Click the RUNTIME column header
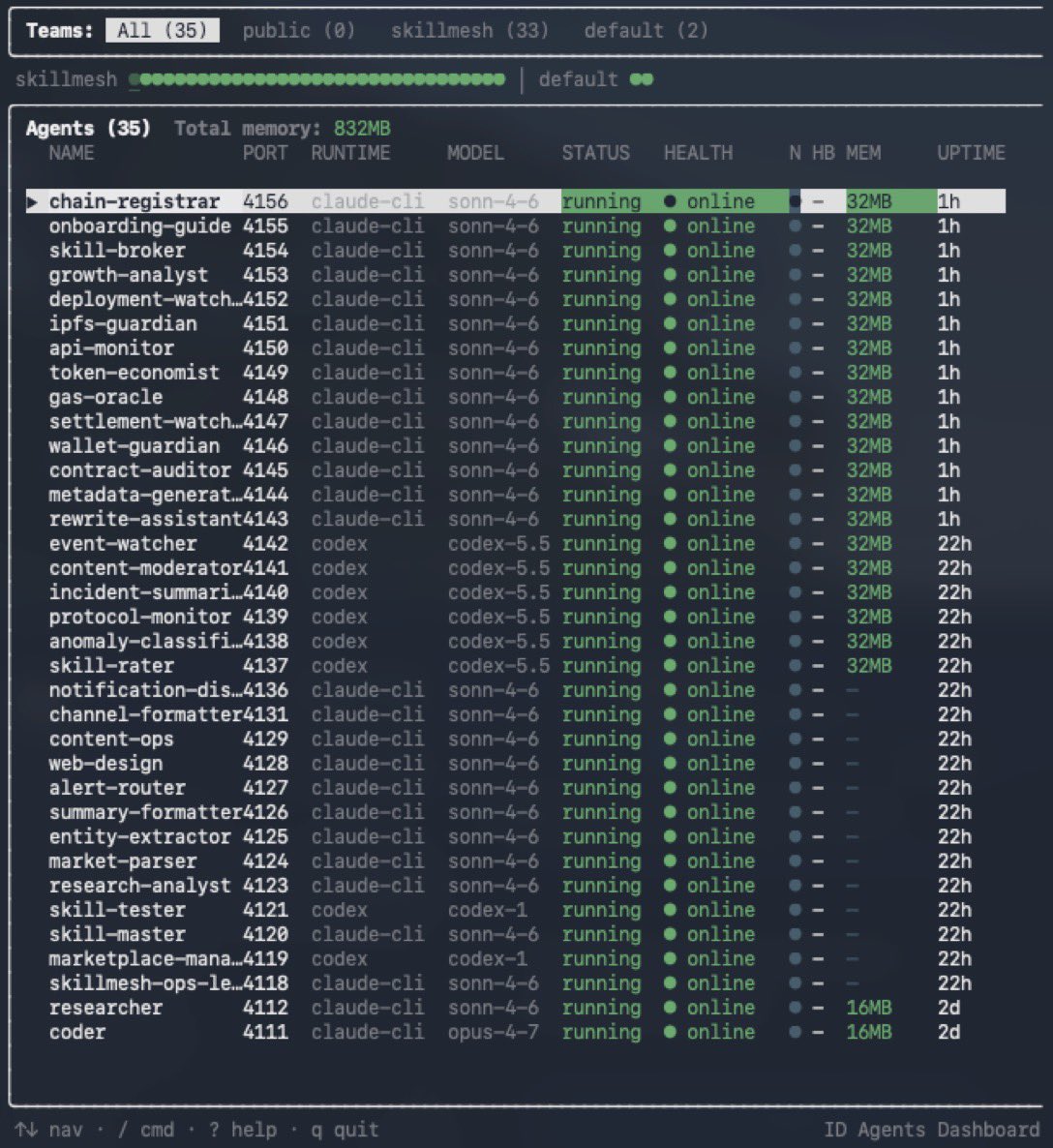The height and width of the screenshot is (1148, 1053). coord(350,152)
